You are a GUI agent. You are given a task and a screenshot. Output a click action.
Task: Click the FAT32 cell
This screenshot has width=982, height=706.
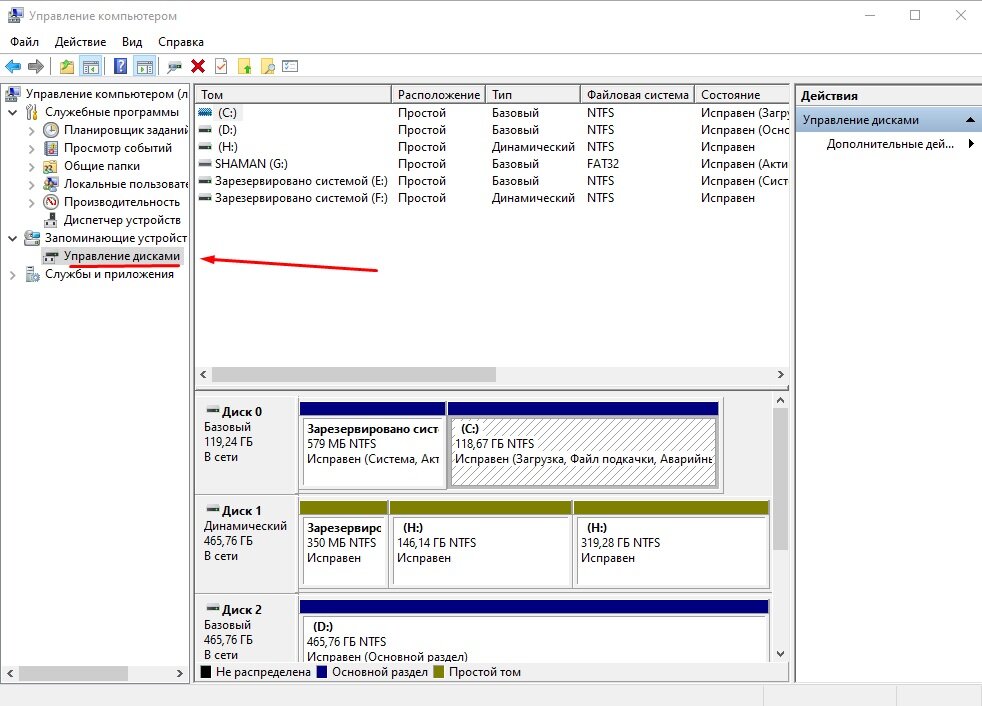[x=602, y=164]
